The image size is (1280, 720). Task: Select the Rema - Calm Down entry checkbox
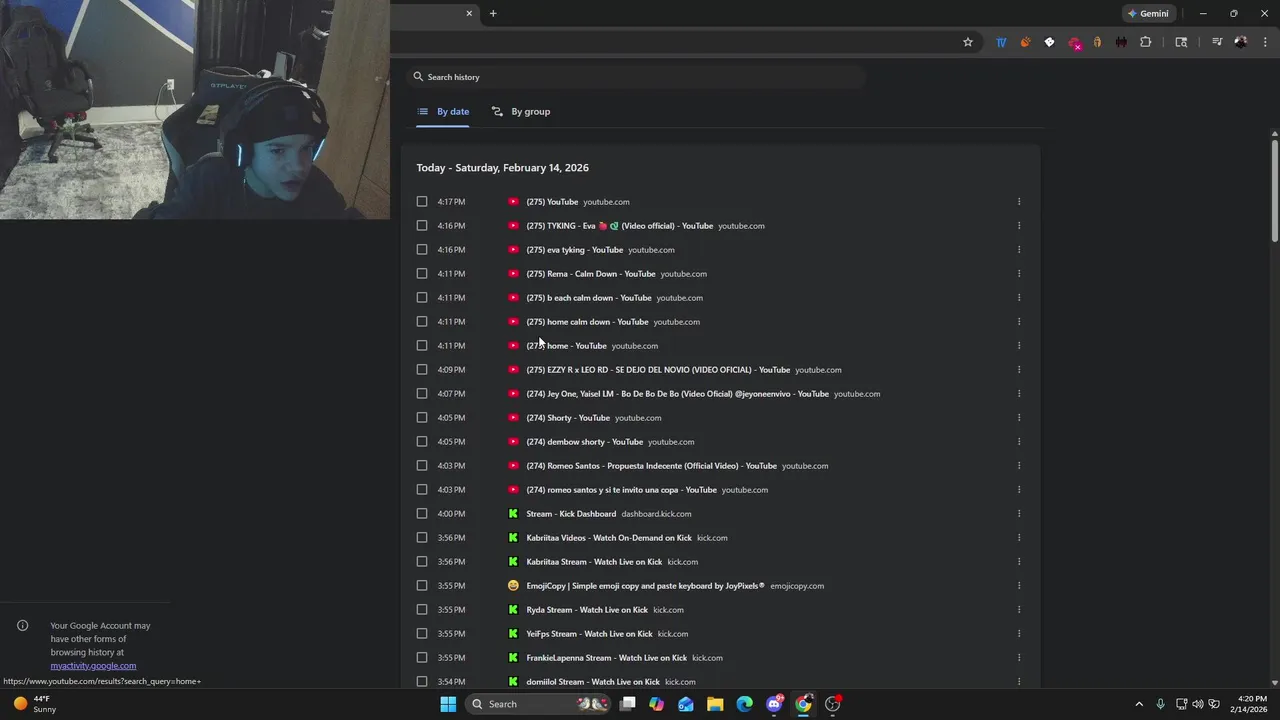(x=422, y=273)
